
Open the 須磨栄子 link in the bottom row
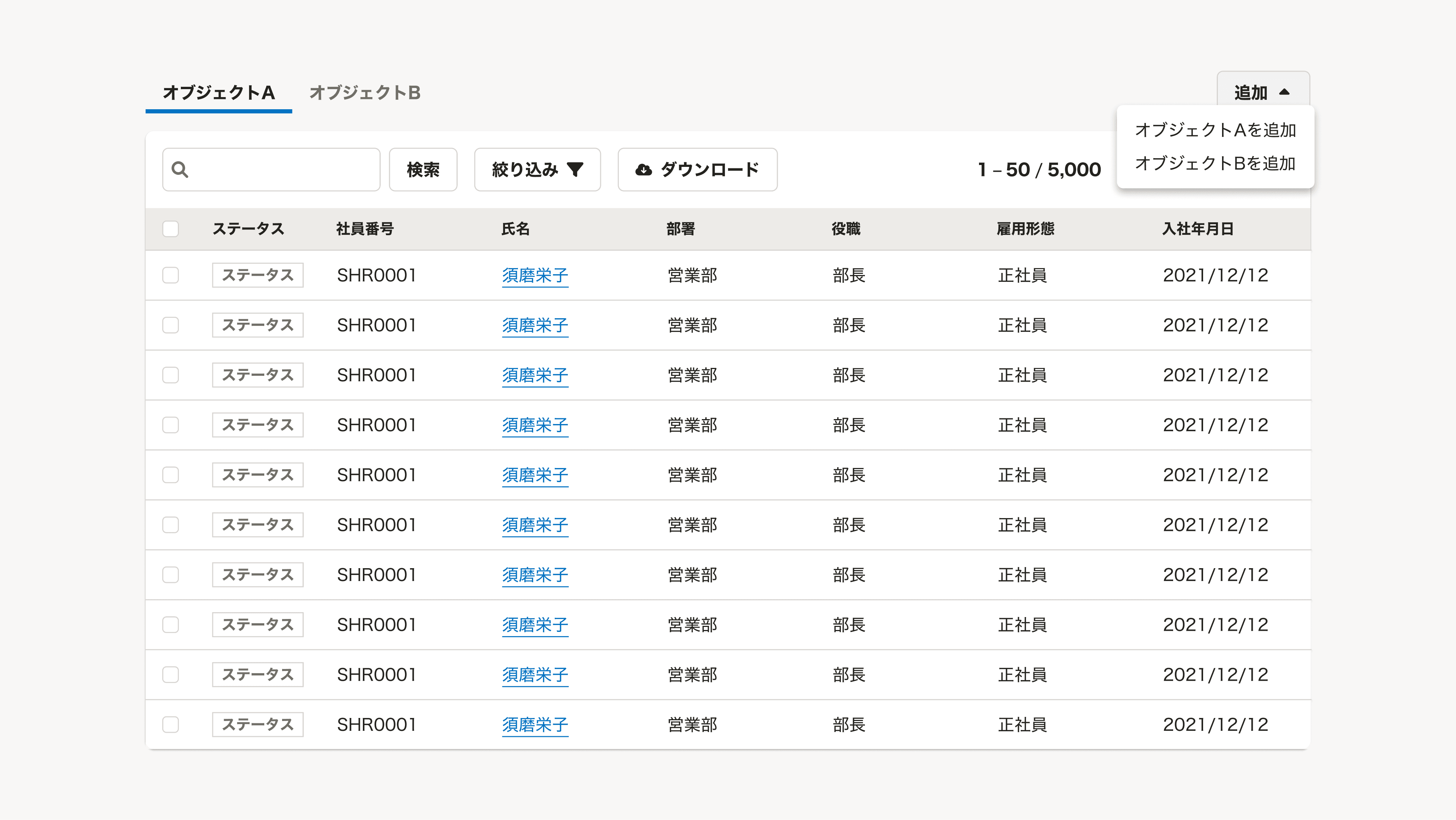pyautogui.click(x=535, y=724)
